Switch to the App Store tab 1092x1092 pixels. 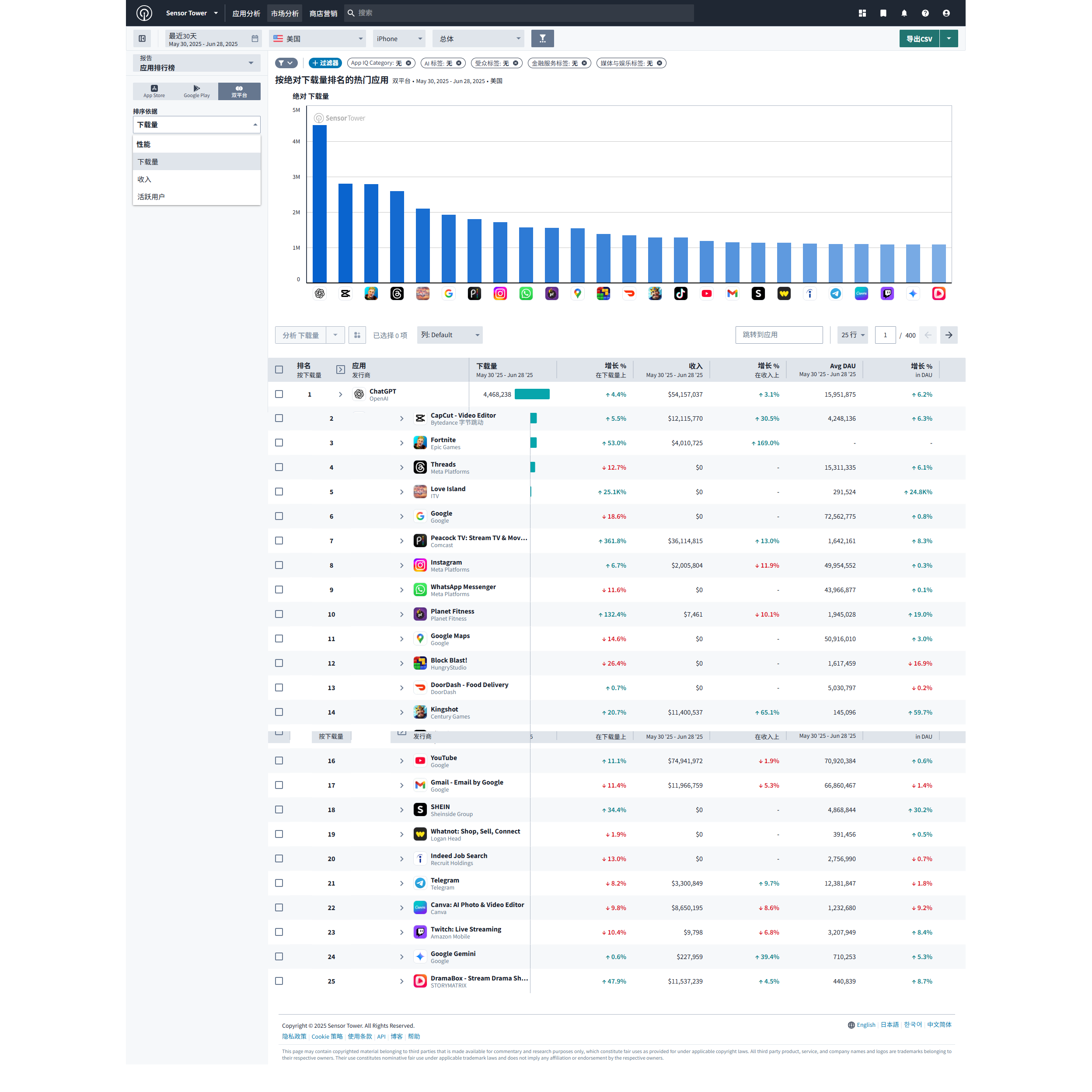(154, 91)
